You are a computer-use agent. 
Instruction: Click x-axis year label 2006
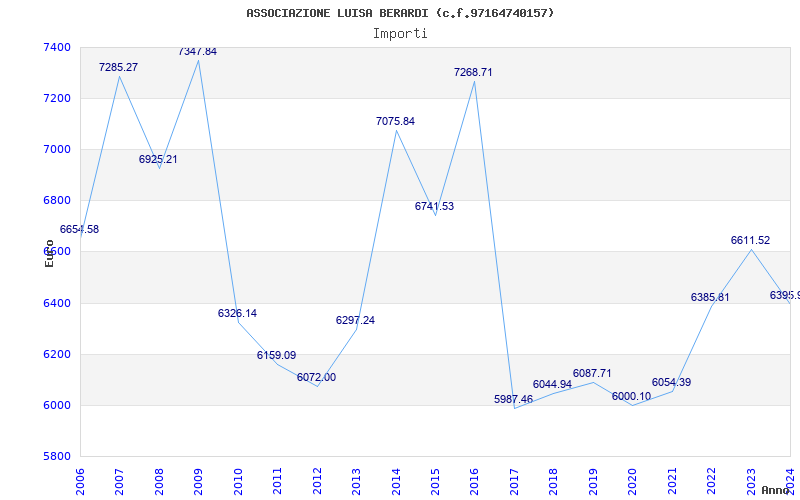coord(80,482)
